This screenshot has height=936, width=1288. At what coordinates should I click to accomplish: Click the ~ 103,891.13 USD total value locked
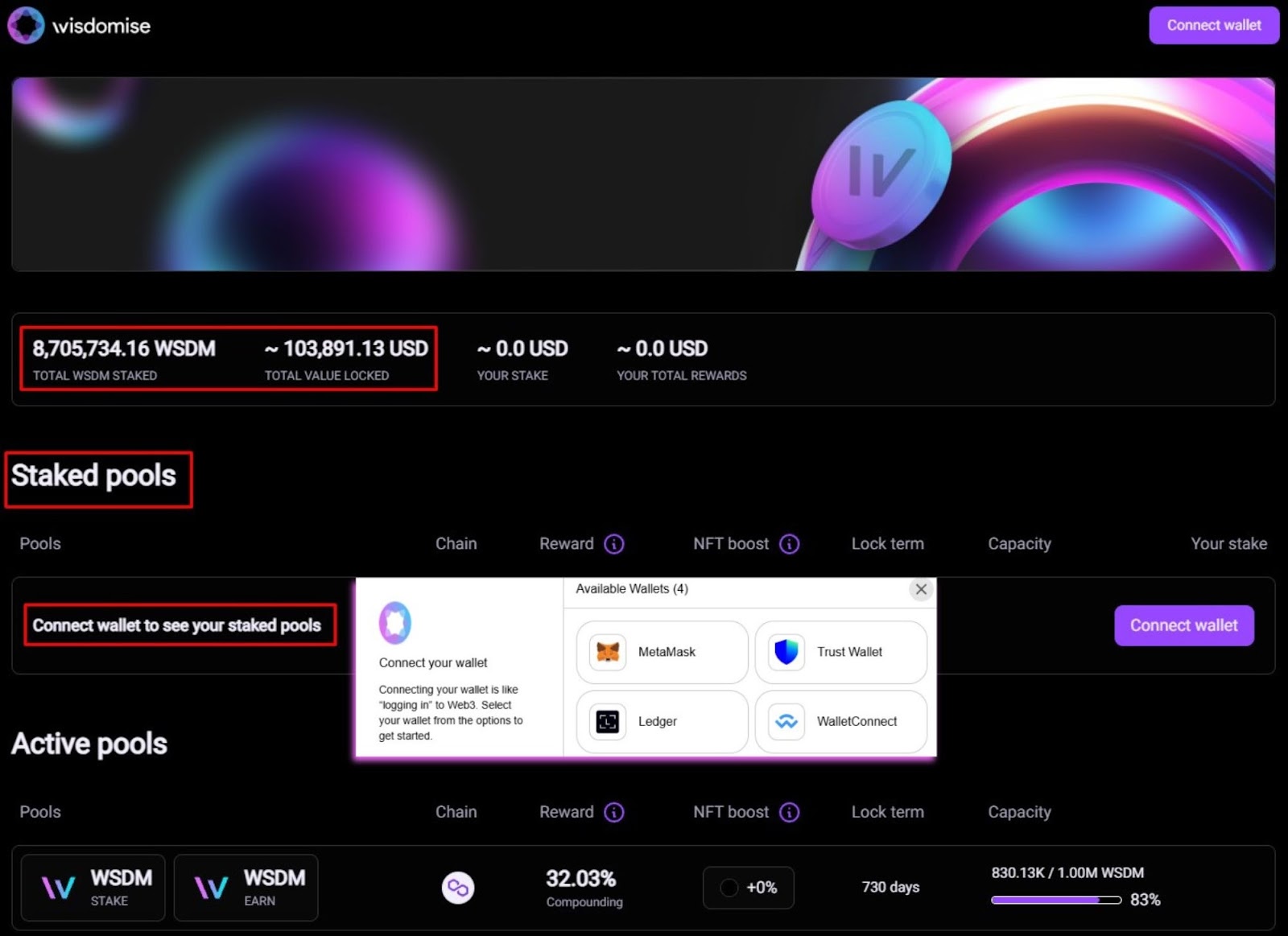(346, 348)
